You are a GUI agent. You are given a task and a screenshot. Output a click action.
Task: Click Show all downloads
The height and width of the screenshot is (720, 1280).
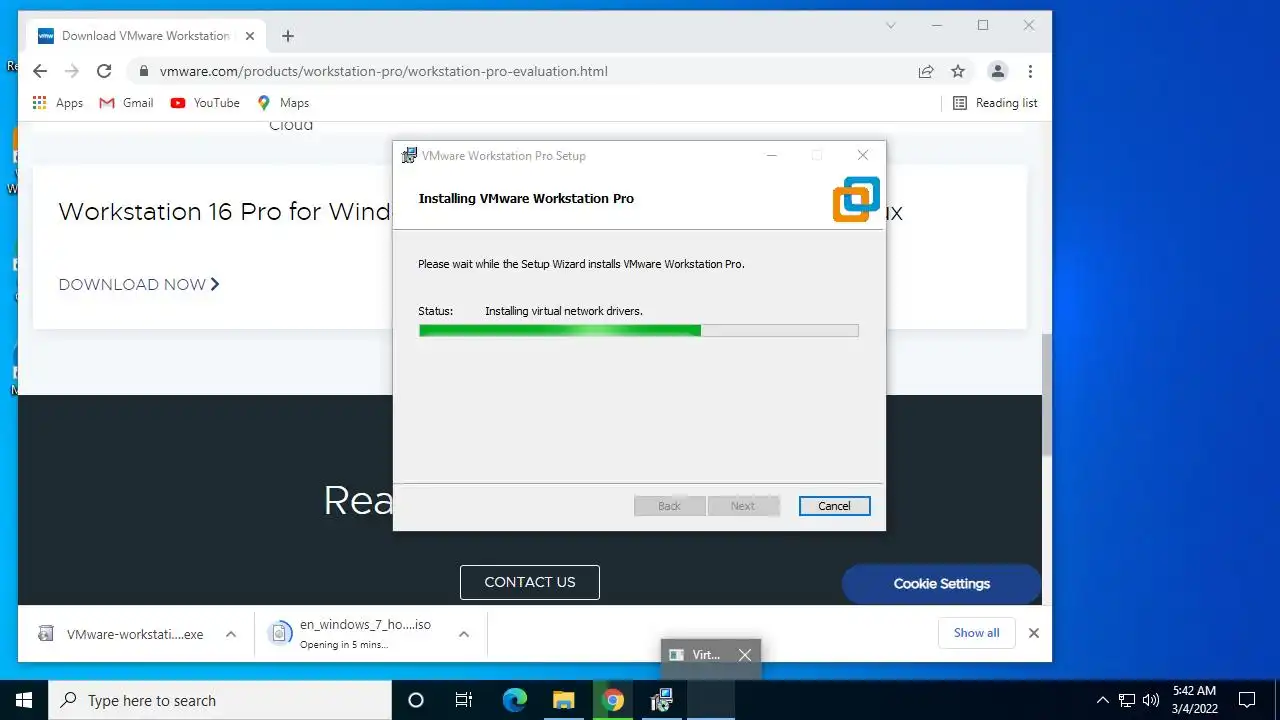(977, 633)
